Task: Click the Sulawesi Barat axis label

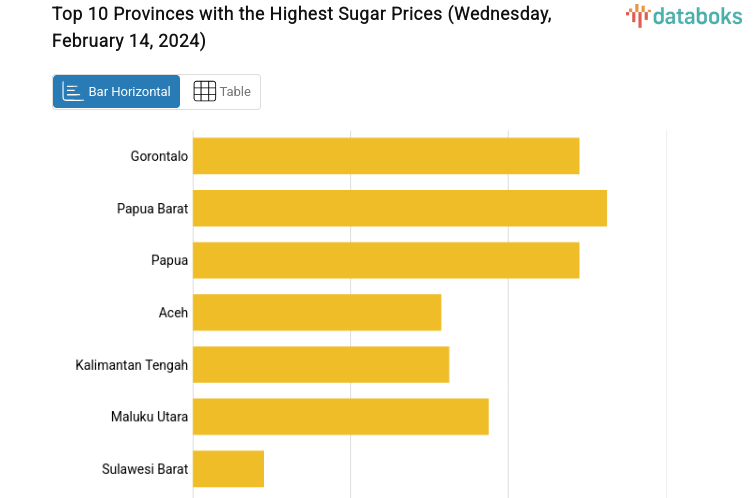Action: coord(145,468)
